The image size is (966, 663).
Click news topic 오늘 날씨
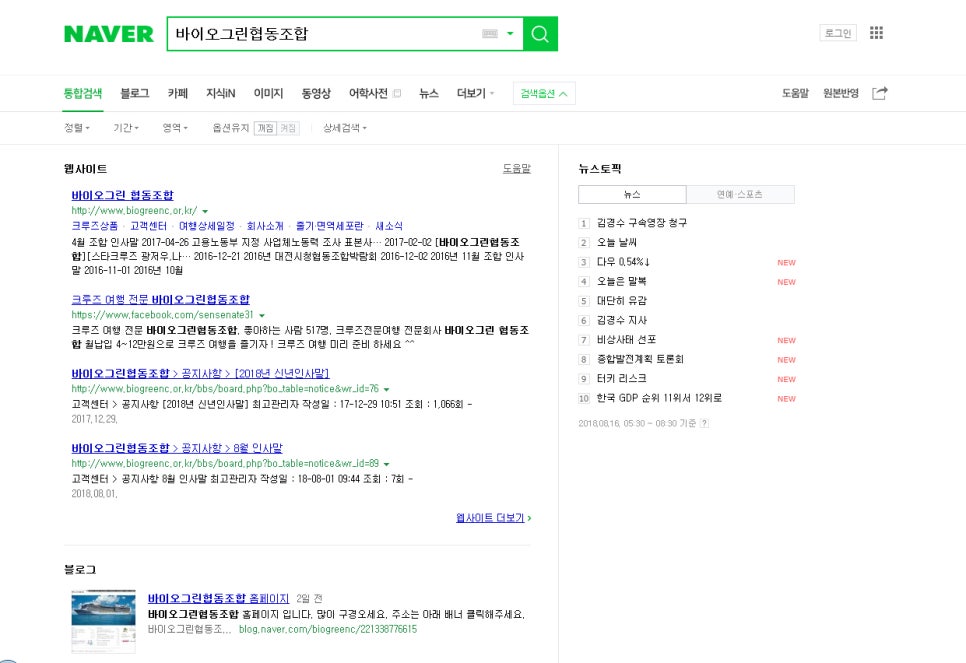[x=617, y=243]
